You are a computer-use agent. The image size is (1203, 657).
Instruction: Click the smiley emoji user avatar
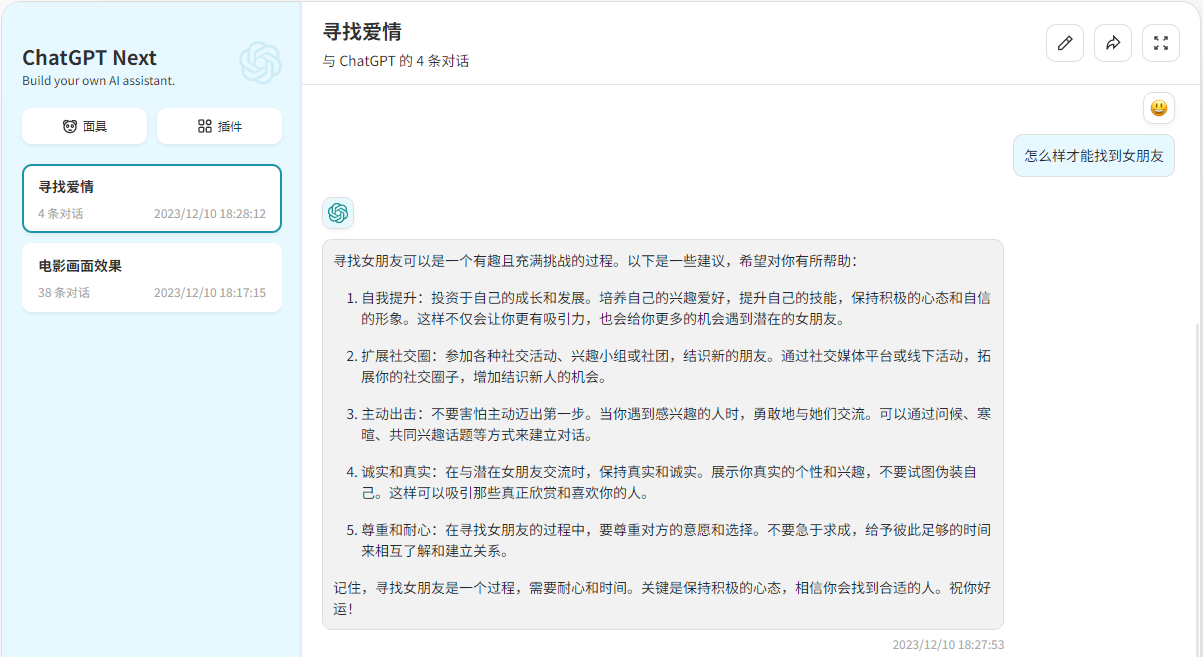(x=1158, y=108)
